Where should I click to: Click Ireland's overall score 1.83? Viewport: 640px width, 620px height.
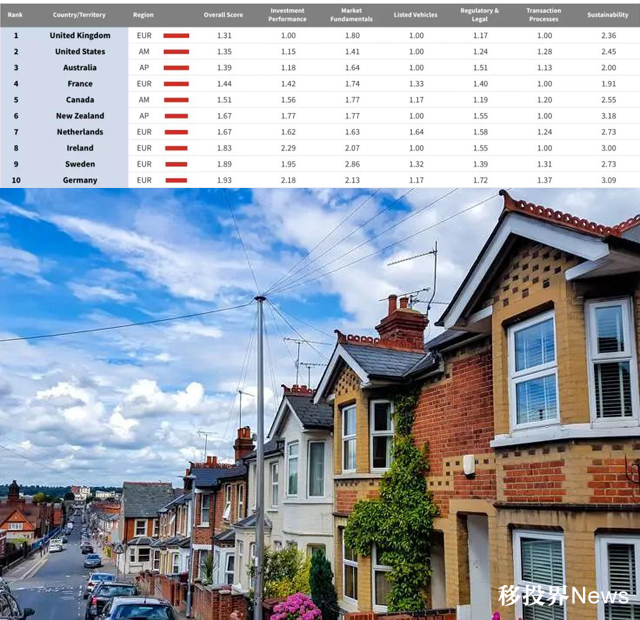point(224,148)
